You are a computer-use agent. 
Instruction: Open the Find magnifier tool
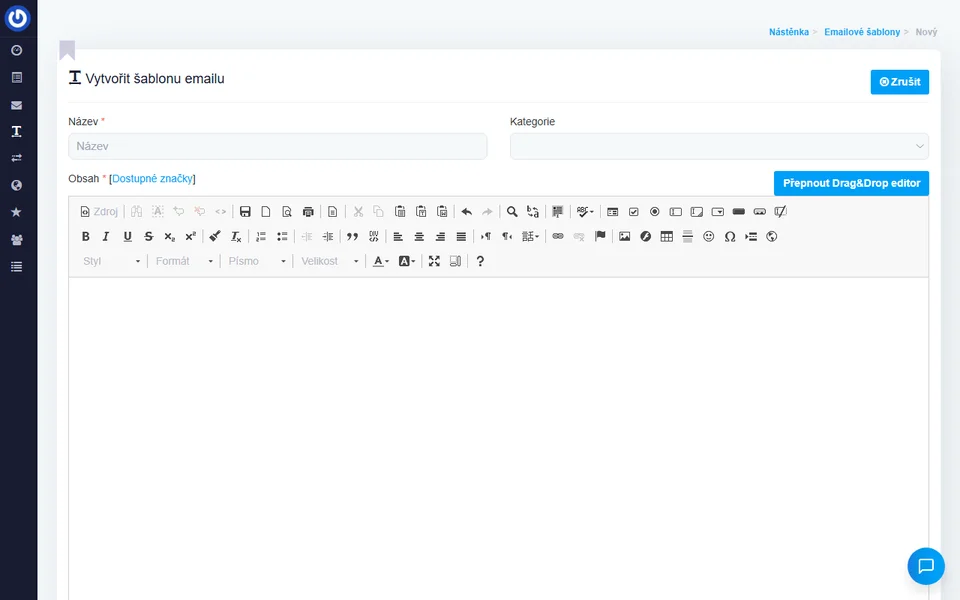point(512,212)
